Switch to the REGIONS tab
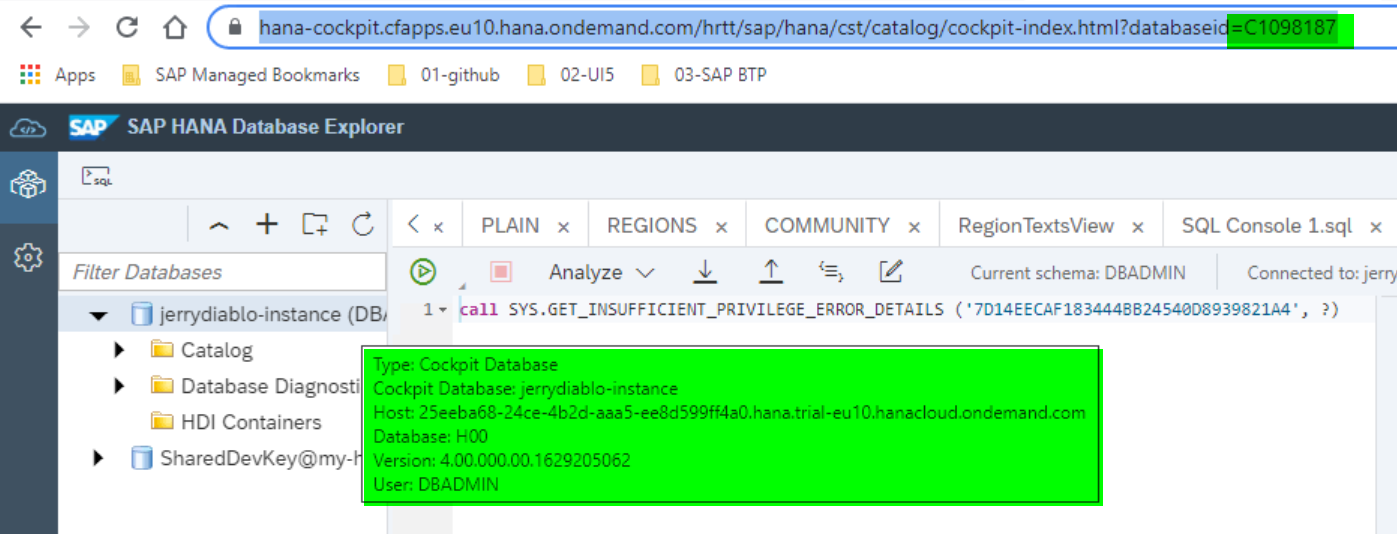 pyautogui.click(x=652, y=226)
